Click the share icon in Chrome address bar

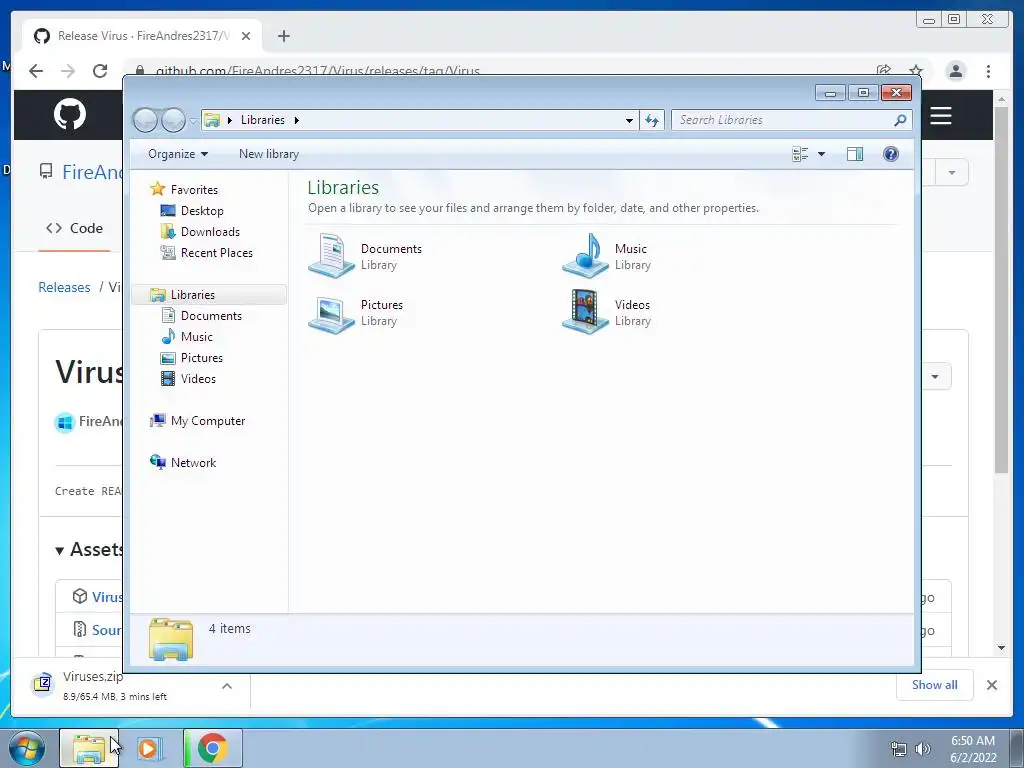[884, 71]
